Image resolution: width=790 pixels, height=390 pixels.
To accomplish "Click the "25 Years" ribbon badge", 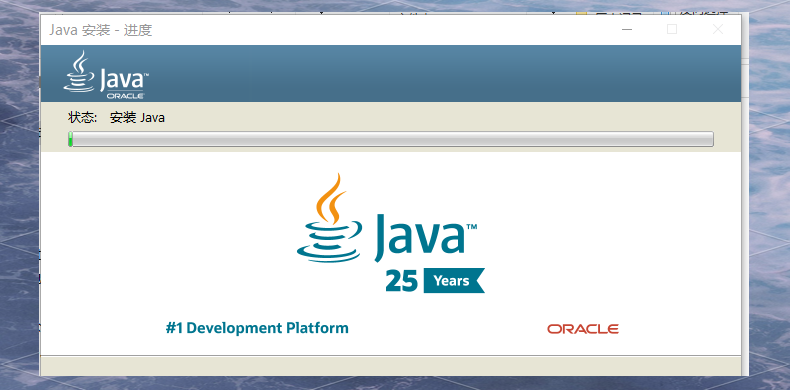I will (x=435, y=281).
